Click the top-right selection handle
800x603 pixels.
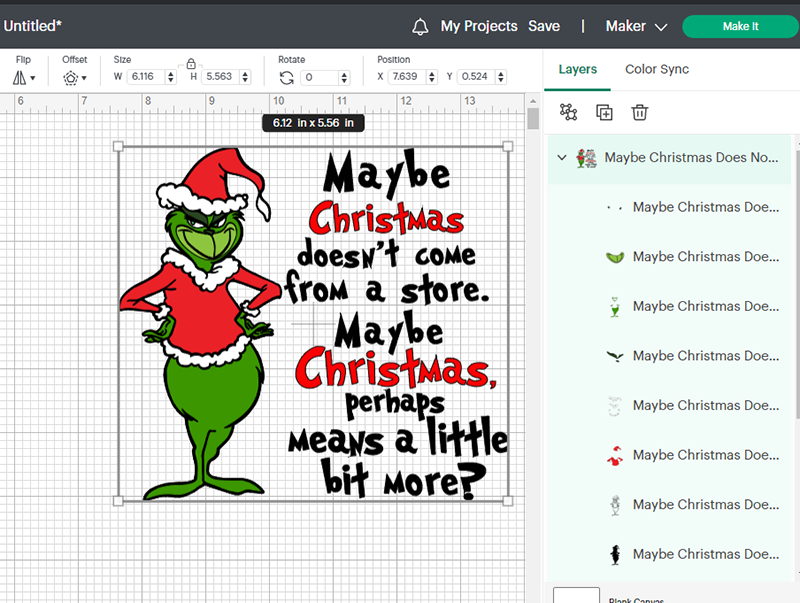(508, 146)
